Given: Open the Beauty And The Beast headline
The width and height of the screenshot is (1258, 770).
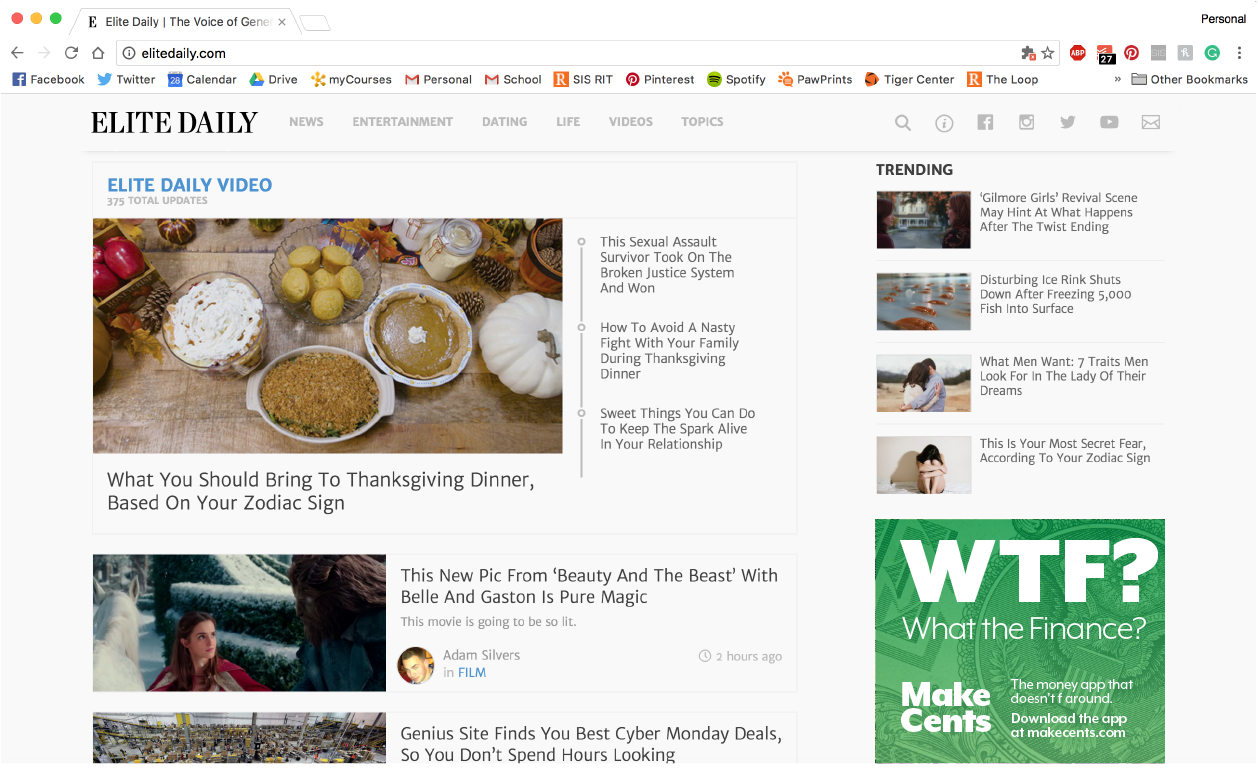Looking at the screenshot, I should coord(589,586).
